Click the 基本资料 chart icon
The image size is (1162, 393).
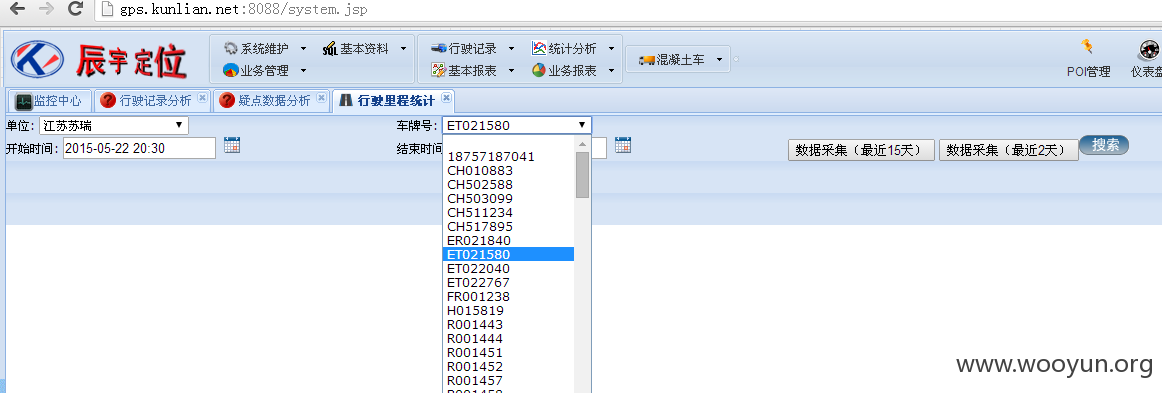[x=331, y=48]
